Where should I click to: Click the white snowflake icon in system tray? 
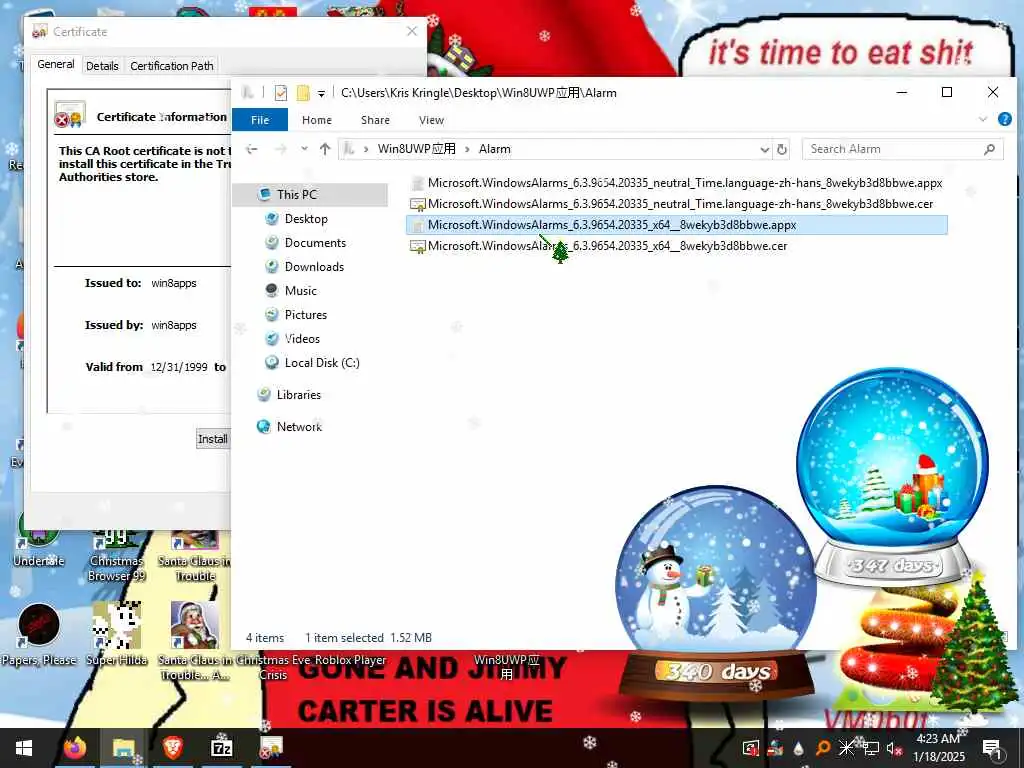pos(846,748)
